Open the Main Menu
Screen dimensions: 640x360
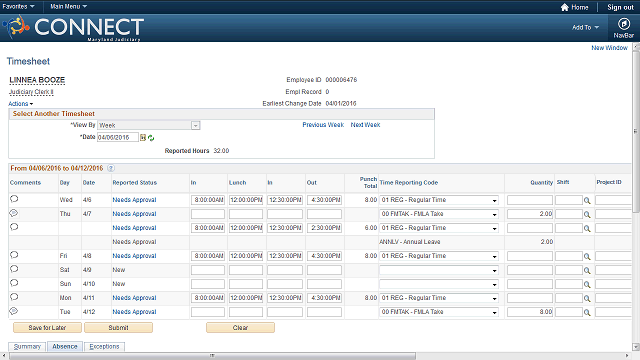point(68,7)
